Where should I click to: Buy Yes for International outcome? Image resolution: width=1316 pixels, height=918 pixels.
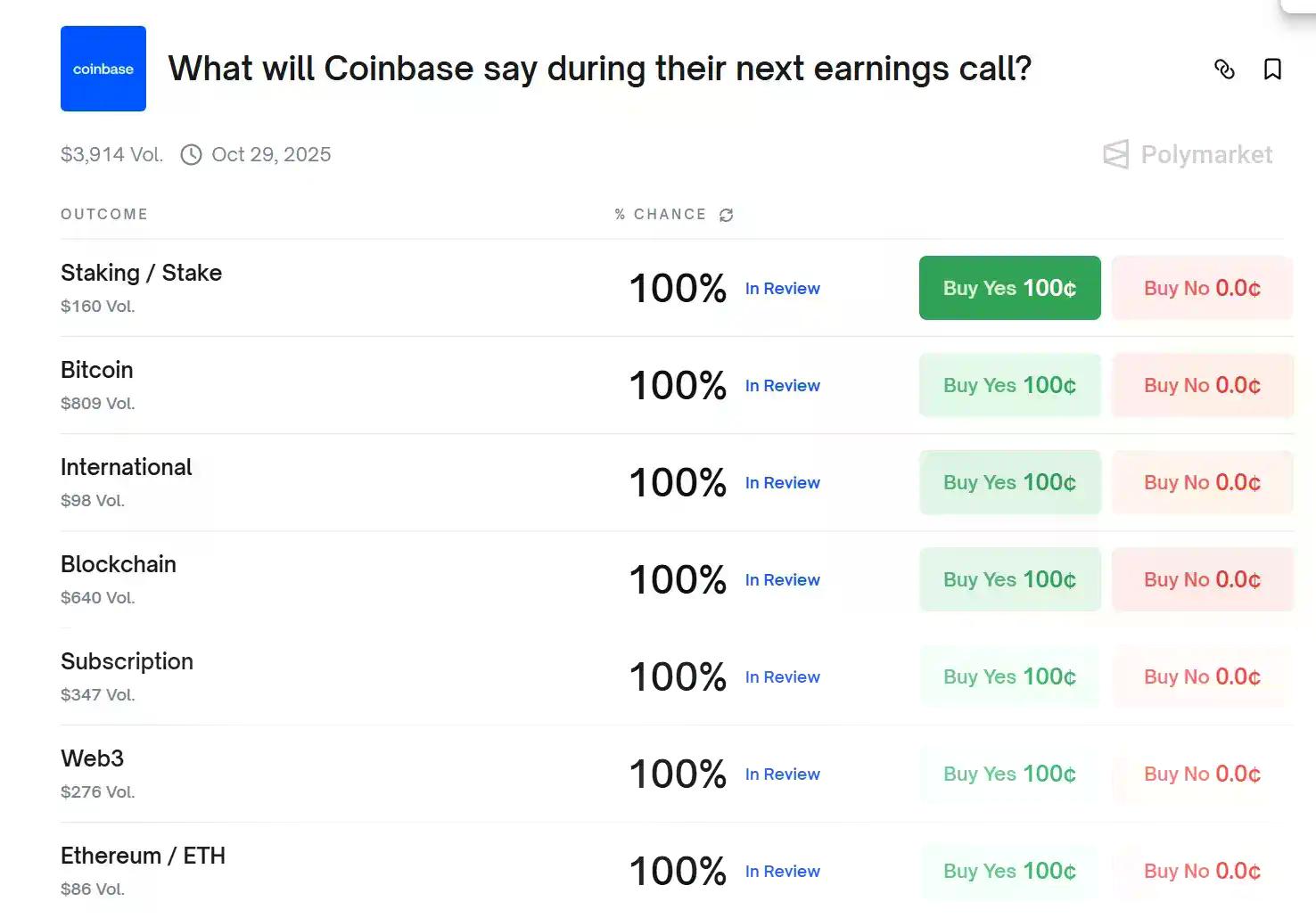pos(1009,482)
